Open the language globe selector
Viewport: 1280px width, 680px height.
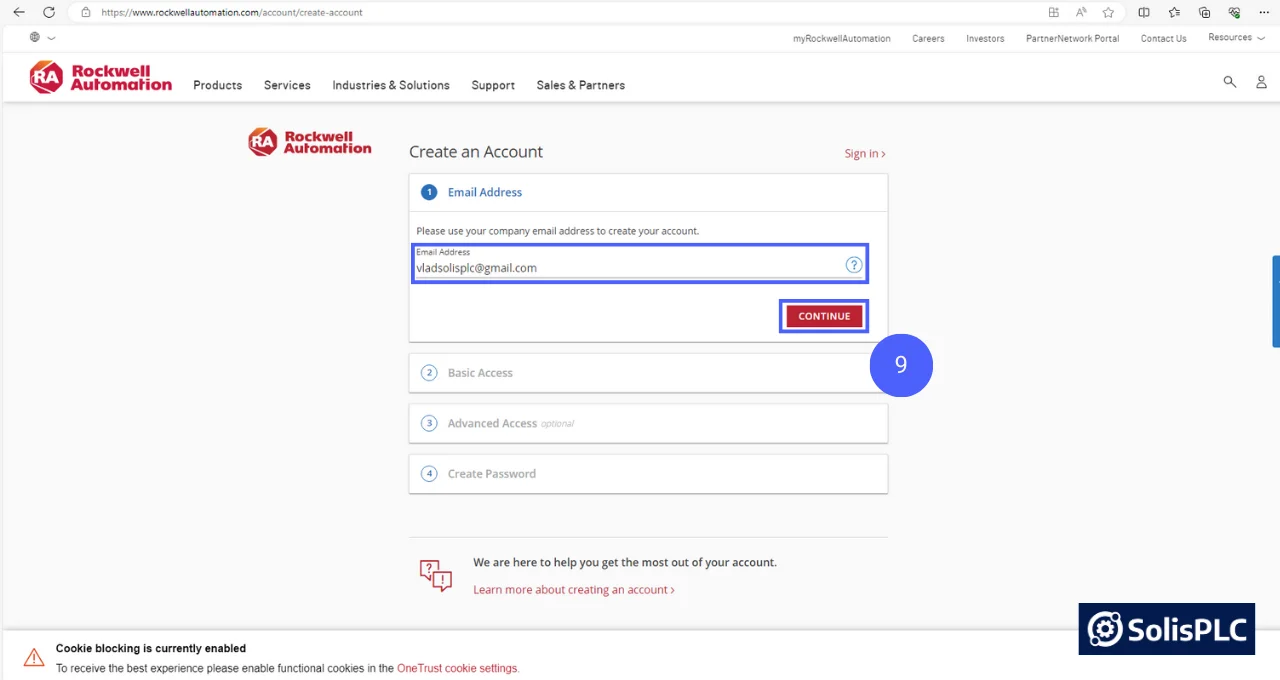42,37
